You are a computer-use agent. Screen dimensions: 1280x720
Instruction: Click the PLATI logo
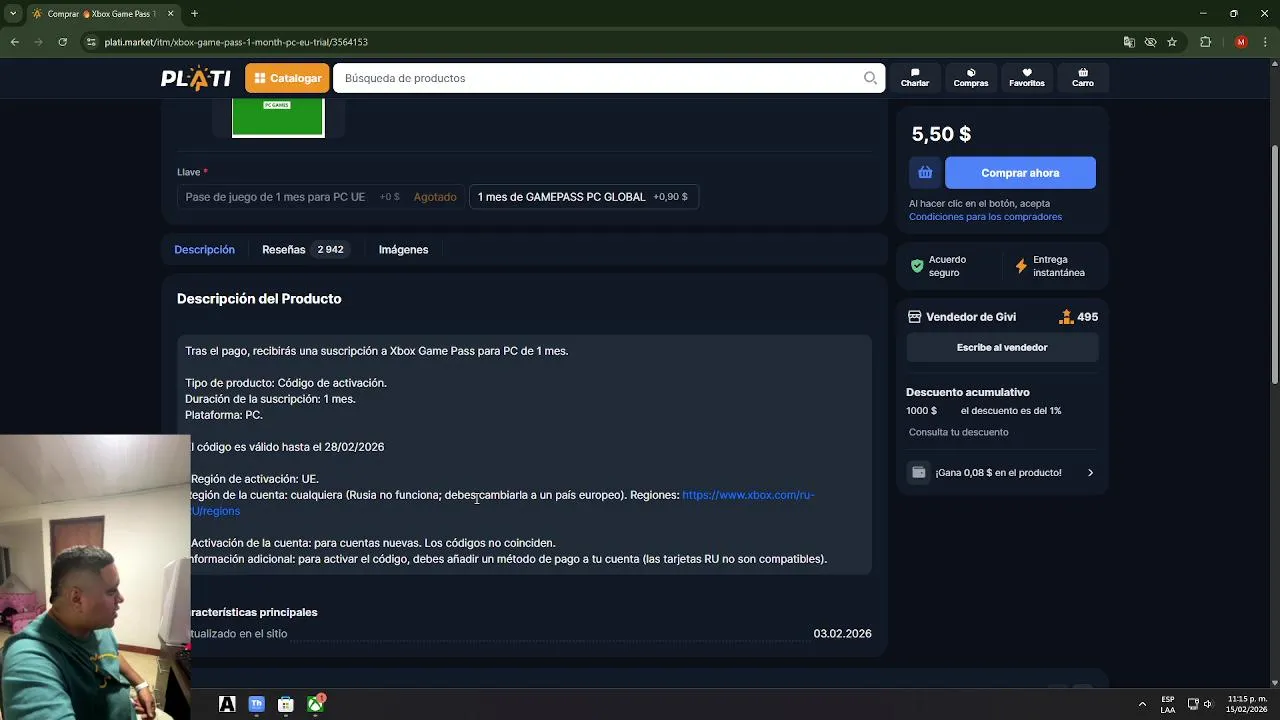point(196,78)
